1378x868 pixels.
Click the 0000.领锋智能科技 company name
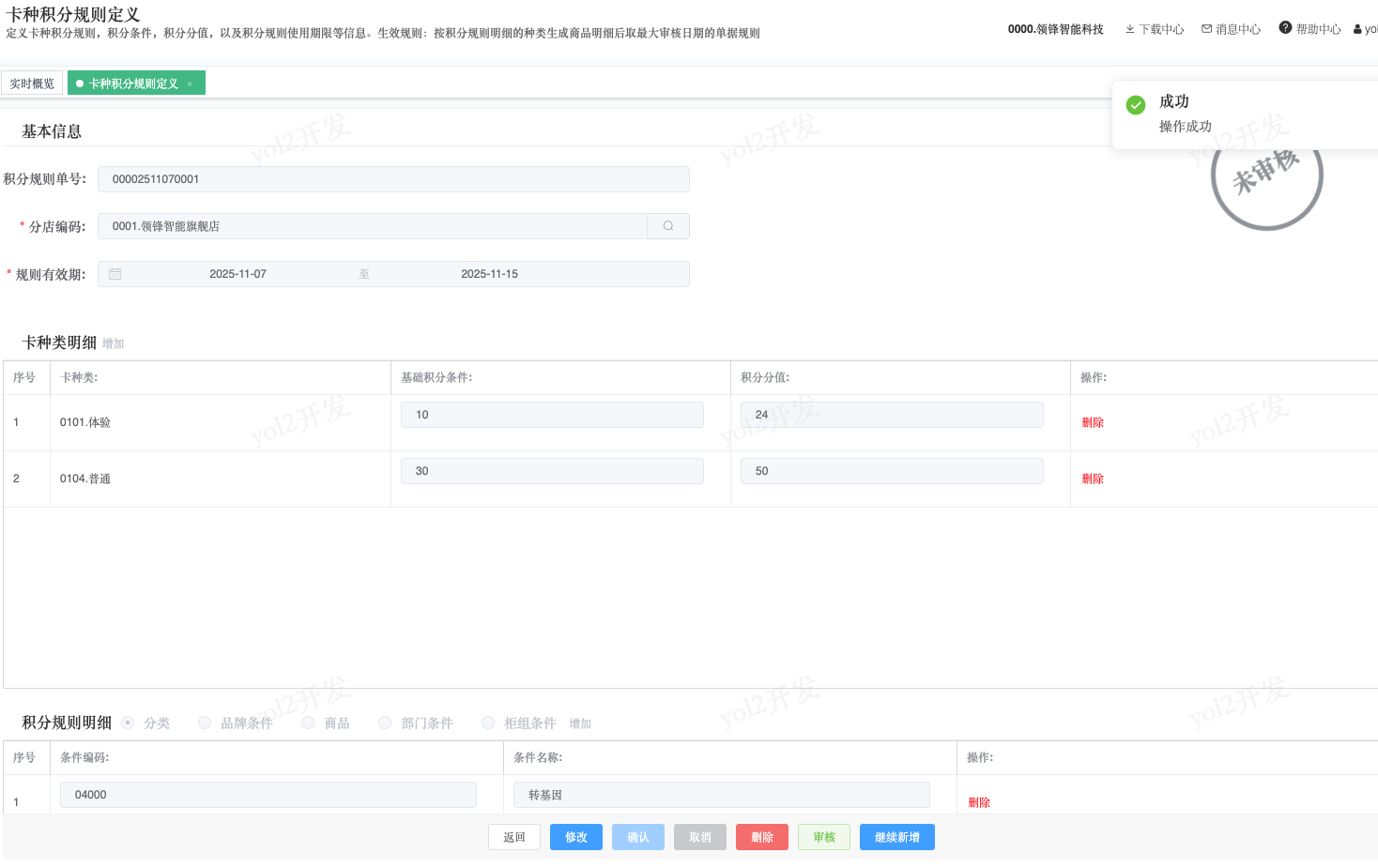[x=1056, y=29]
